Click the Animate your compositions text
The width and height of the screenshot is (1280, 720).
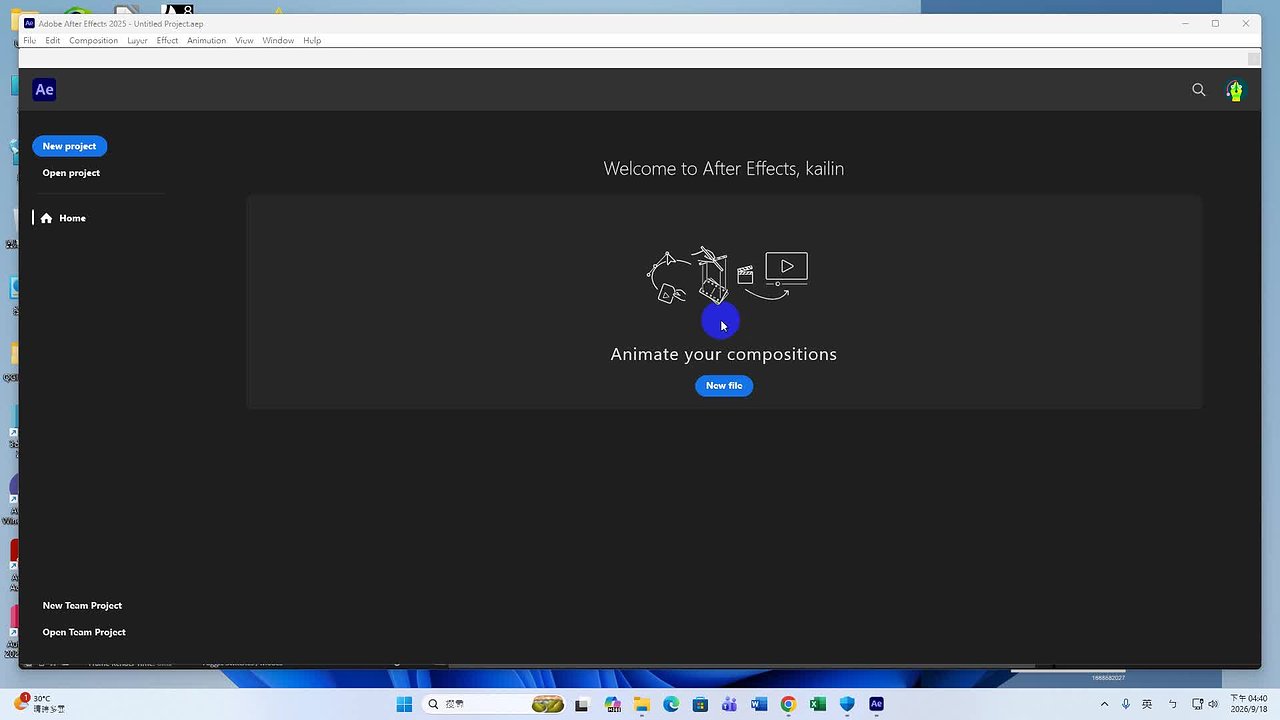[x=724, y=354]
